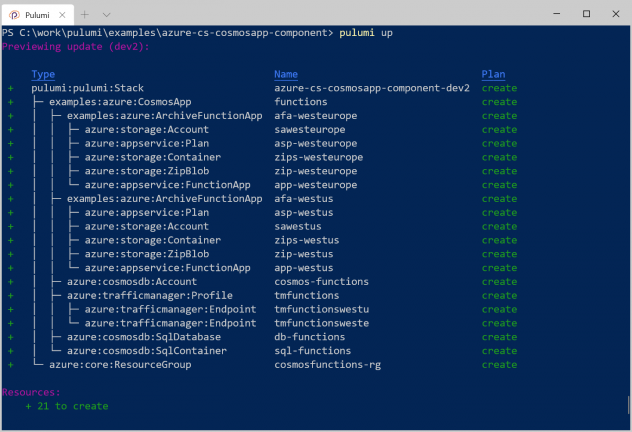Viewport: 632px width, 432px height.
Task: Close the Windows Terminal window
Action: (x=614, y=13)
